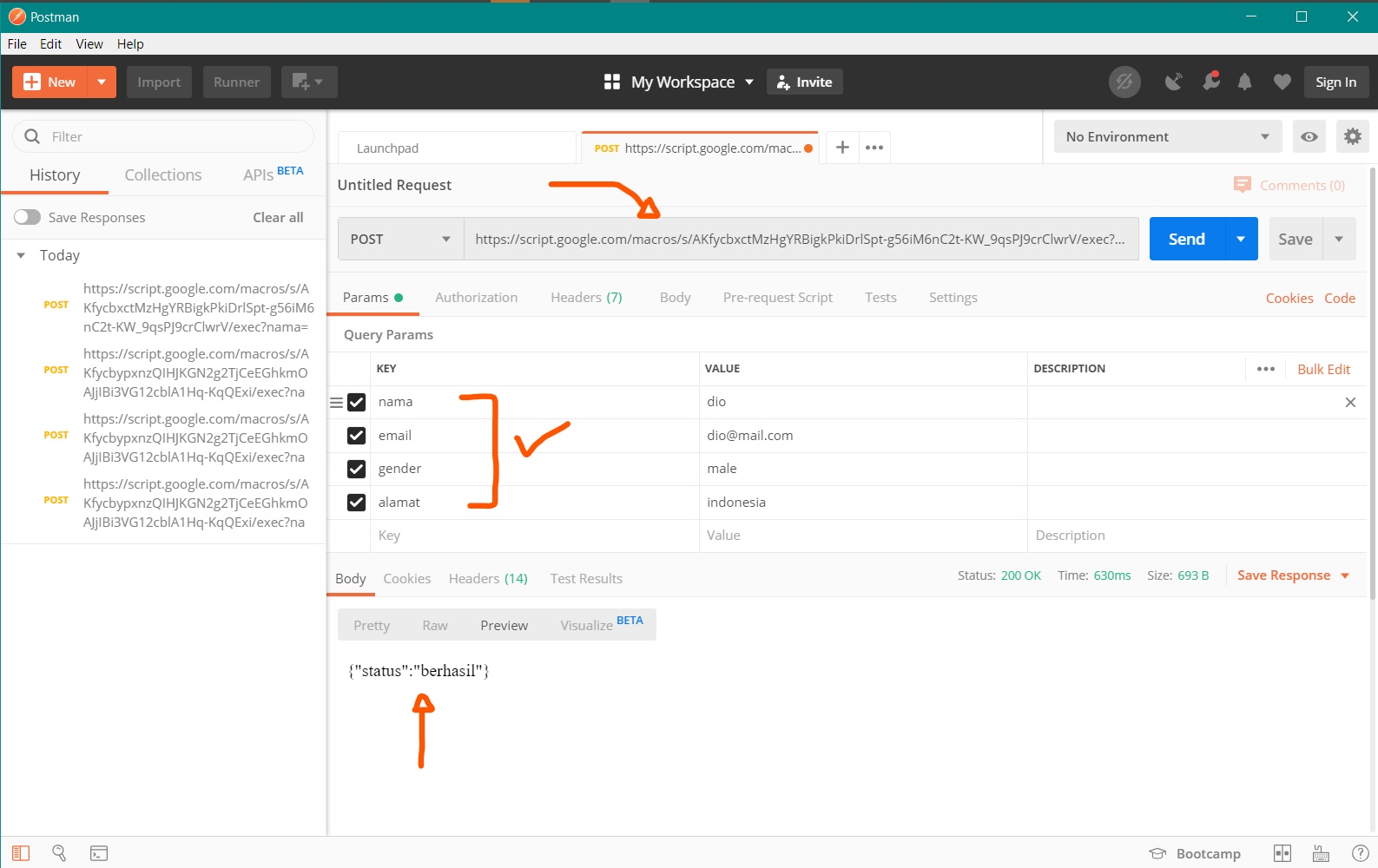Open the Send button dropdown arrow
The image size is (1378, 868).
(1241, 239)
